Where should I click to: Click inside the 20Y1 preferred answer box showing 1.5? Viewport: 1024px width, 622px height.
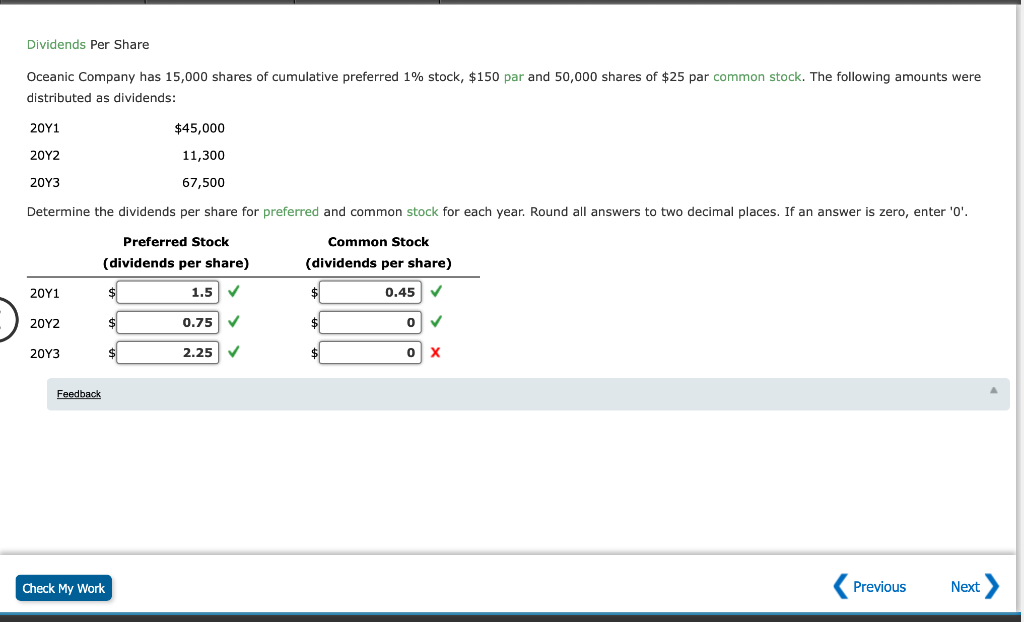(168, 292)
